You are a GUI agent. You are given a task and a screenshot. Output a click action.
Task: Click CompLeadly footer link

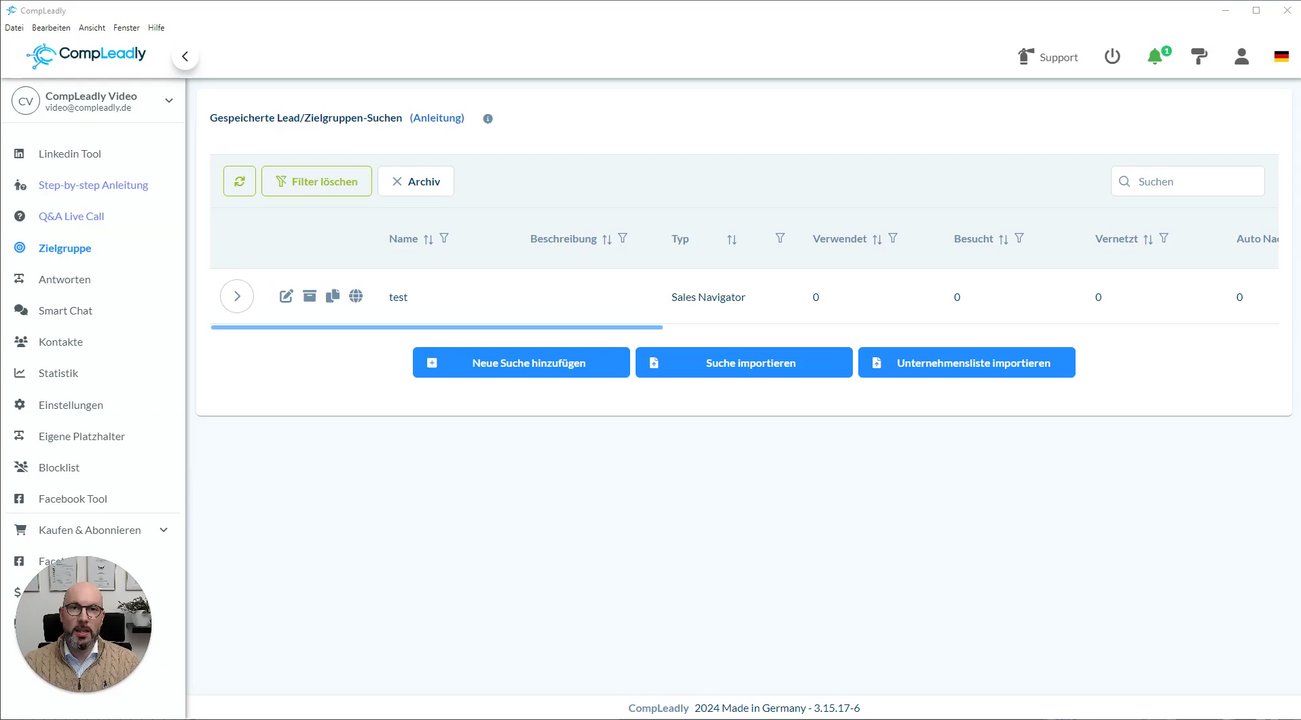pos(658,708)
